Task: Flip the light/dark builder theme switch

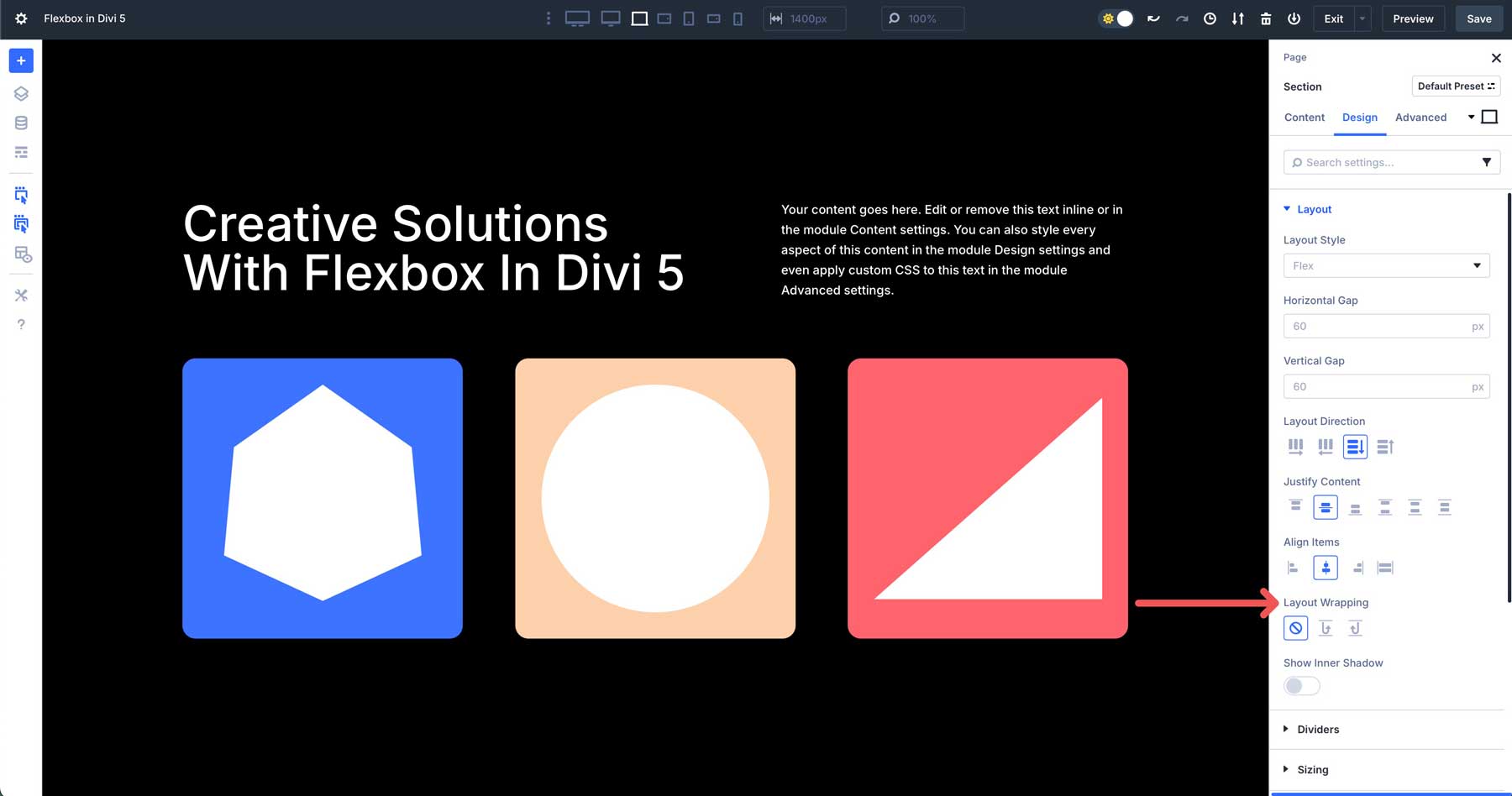Action: pyautogui.click(x=1116, y=18)
